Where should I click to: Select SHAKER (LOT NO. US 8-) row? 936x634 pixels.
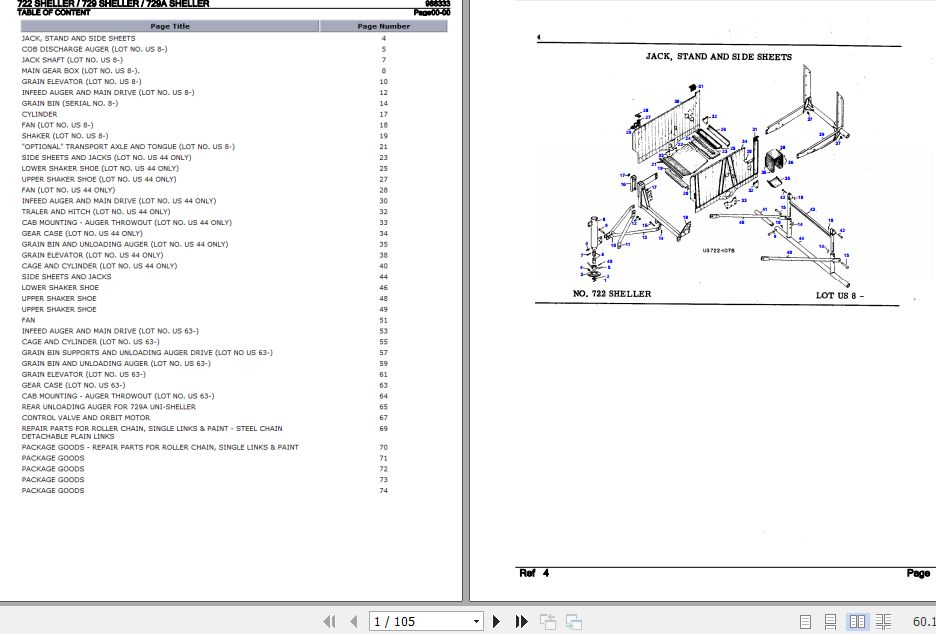[65, 136]
